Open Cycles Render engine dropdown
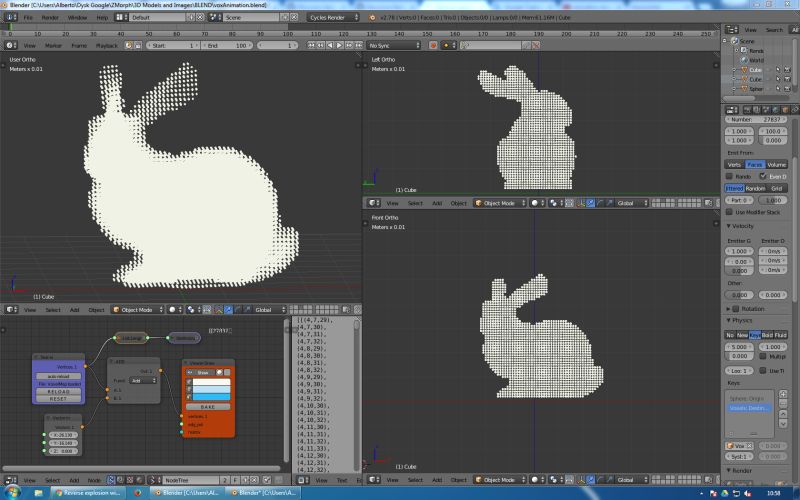800x500 pixels. coord(333,17)
